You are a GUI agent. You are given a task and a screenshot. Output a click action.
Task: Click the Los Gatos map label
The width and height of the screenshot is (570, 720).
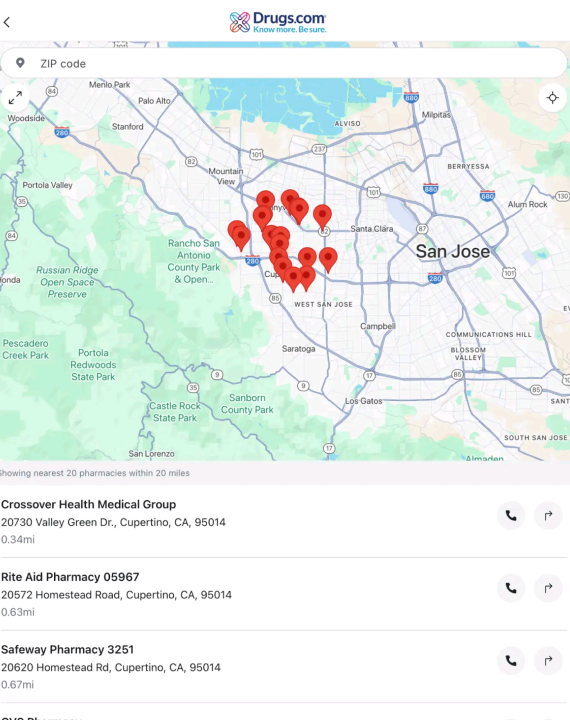(364, 401)
